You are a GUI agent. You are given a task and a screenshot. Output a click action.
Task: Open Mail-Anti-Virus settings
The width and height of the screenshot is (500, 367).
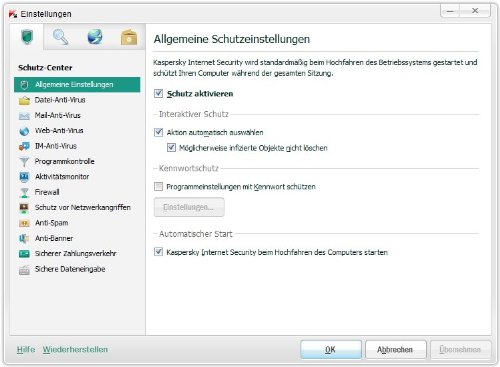tap(58, 115)
